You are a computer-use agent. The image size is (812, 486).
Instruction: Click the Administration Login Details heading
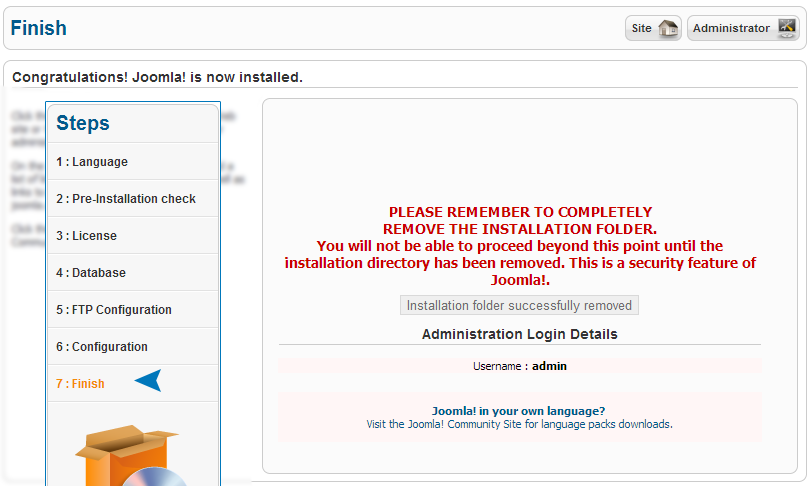[x=519, y=334]
